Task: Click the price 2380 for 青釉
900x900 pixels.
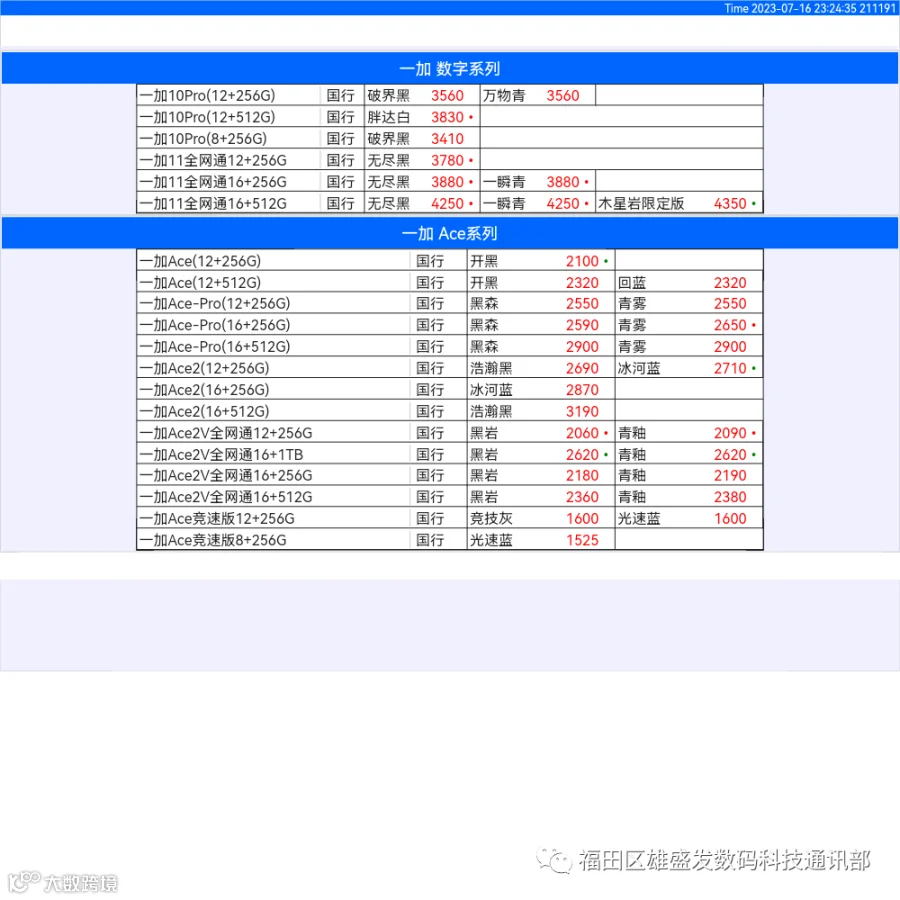Action: (730, 497)
